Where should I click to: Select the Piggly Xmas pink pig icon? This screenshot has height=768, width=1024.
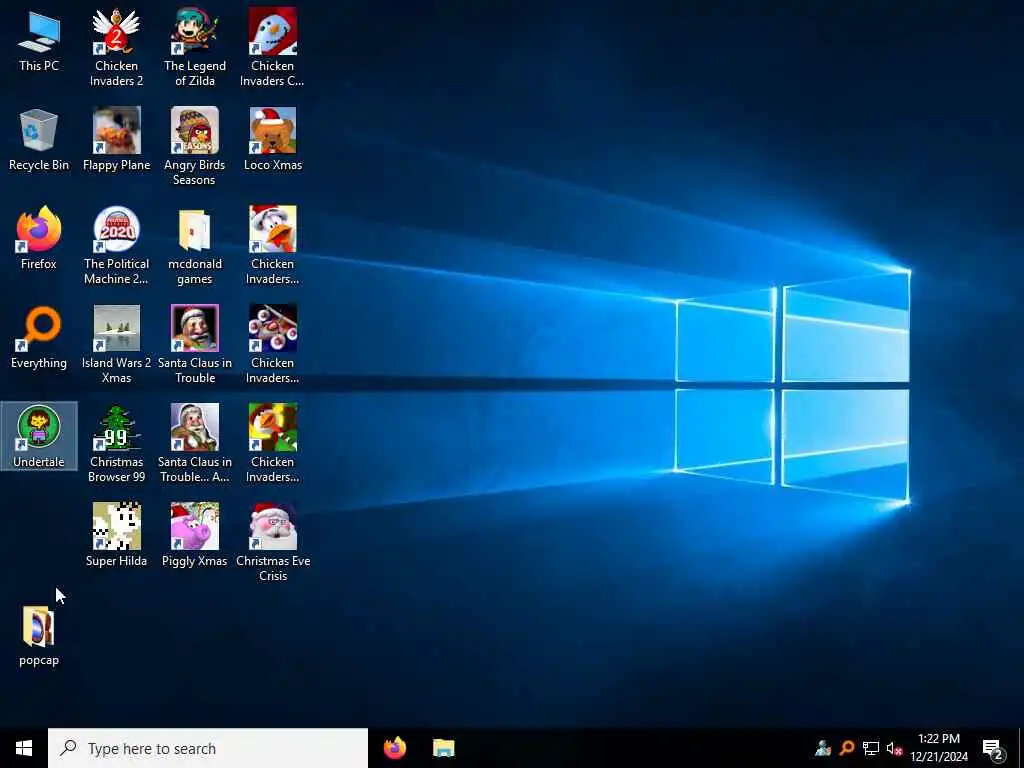click(195, 536)
